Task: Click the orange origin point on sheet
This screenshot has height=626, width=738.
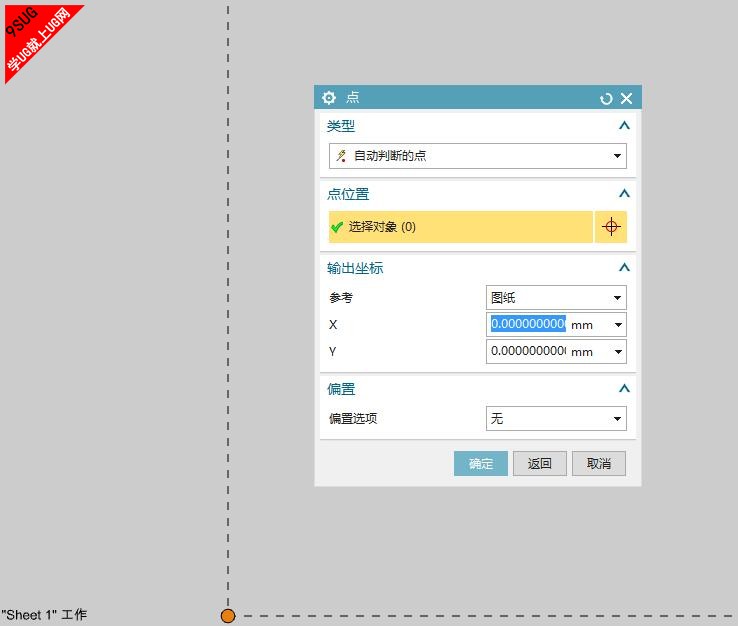Action: pyautogui.click(x=228, y=615)
